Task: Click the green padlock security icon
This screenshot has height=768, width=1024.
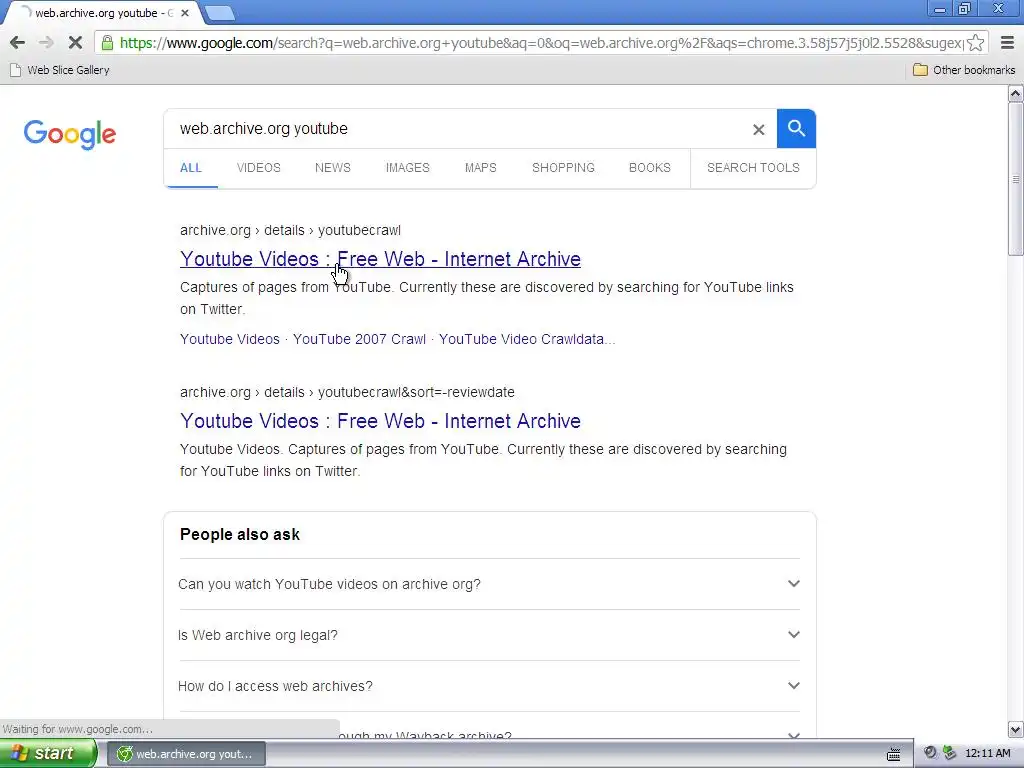Action: click(107, 43)
